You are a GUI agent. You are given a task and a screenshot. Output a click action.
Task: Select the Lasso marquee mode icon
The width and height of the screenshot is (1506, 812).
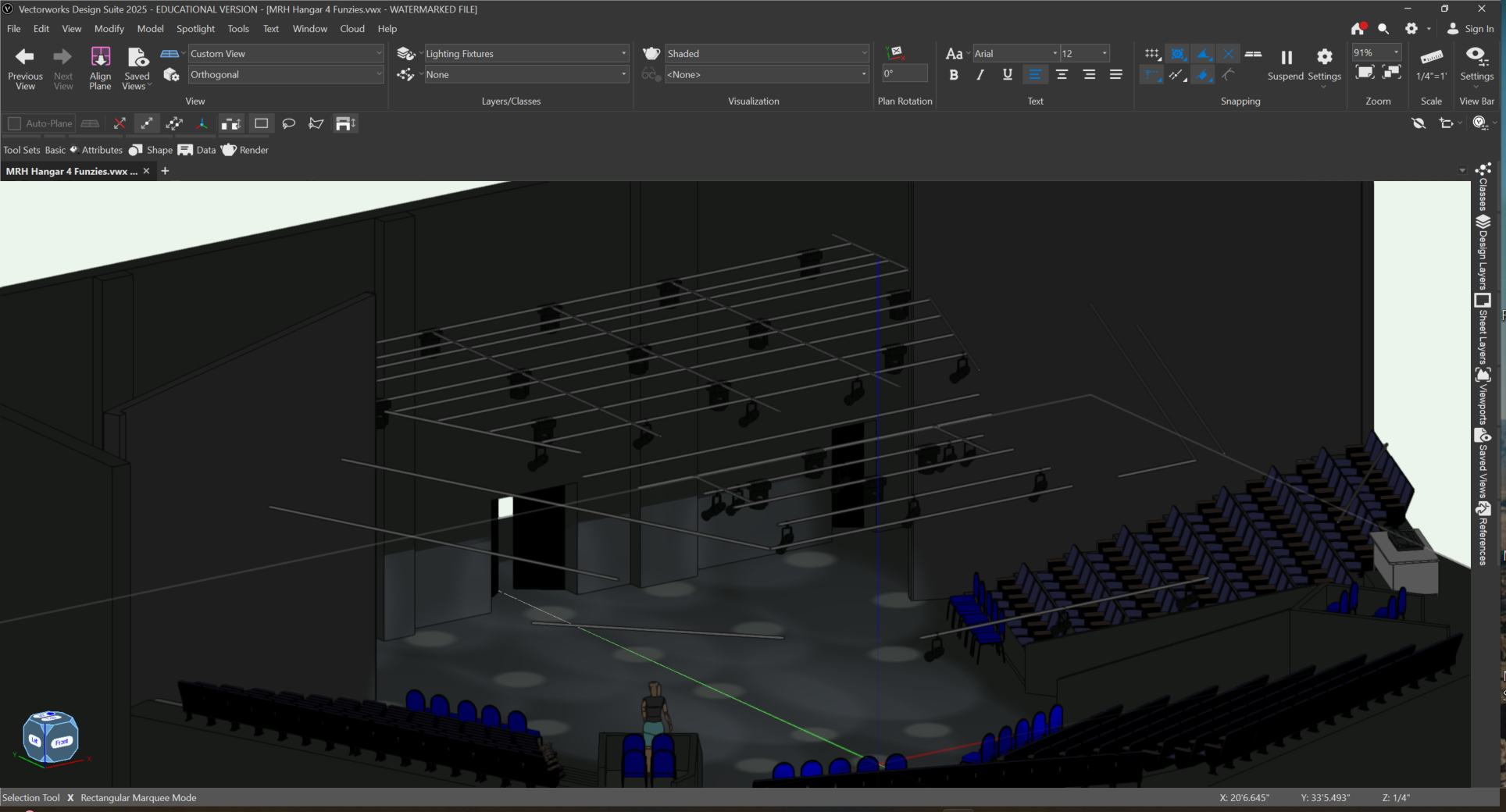coord(288,123)
